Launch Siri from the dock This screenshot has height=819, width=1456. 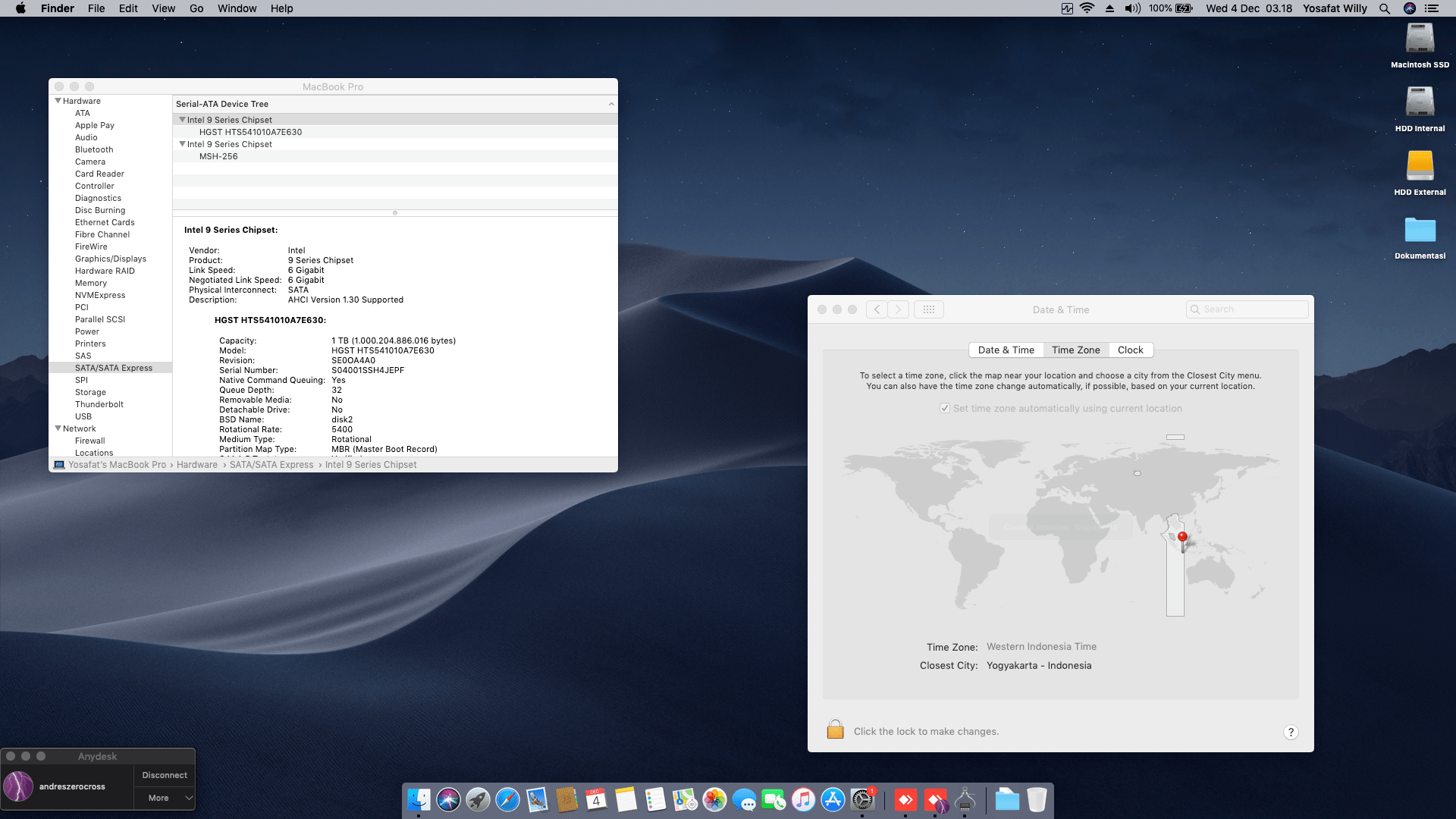pos(448,799)
